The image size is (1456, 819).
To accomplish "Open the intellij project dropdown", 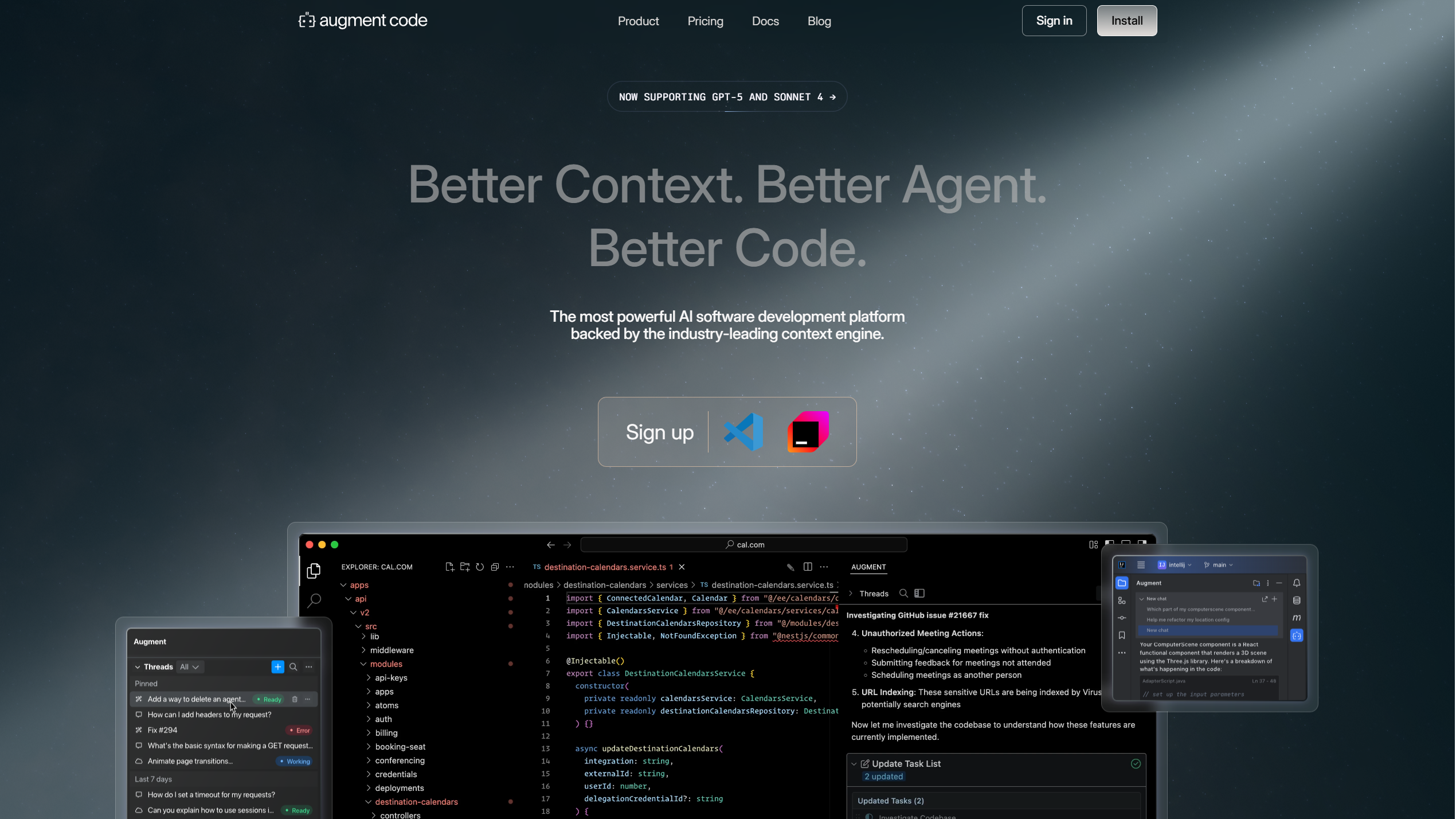I will [1175, 565].
